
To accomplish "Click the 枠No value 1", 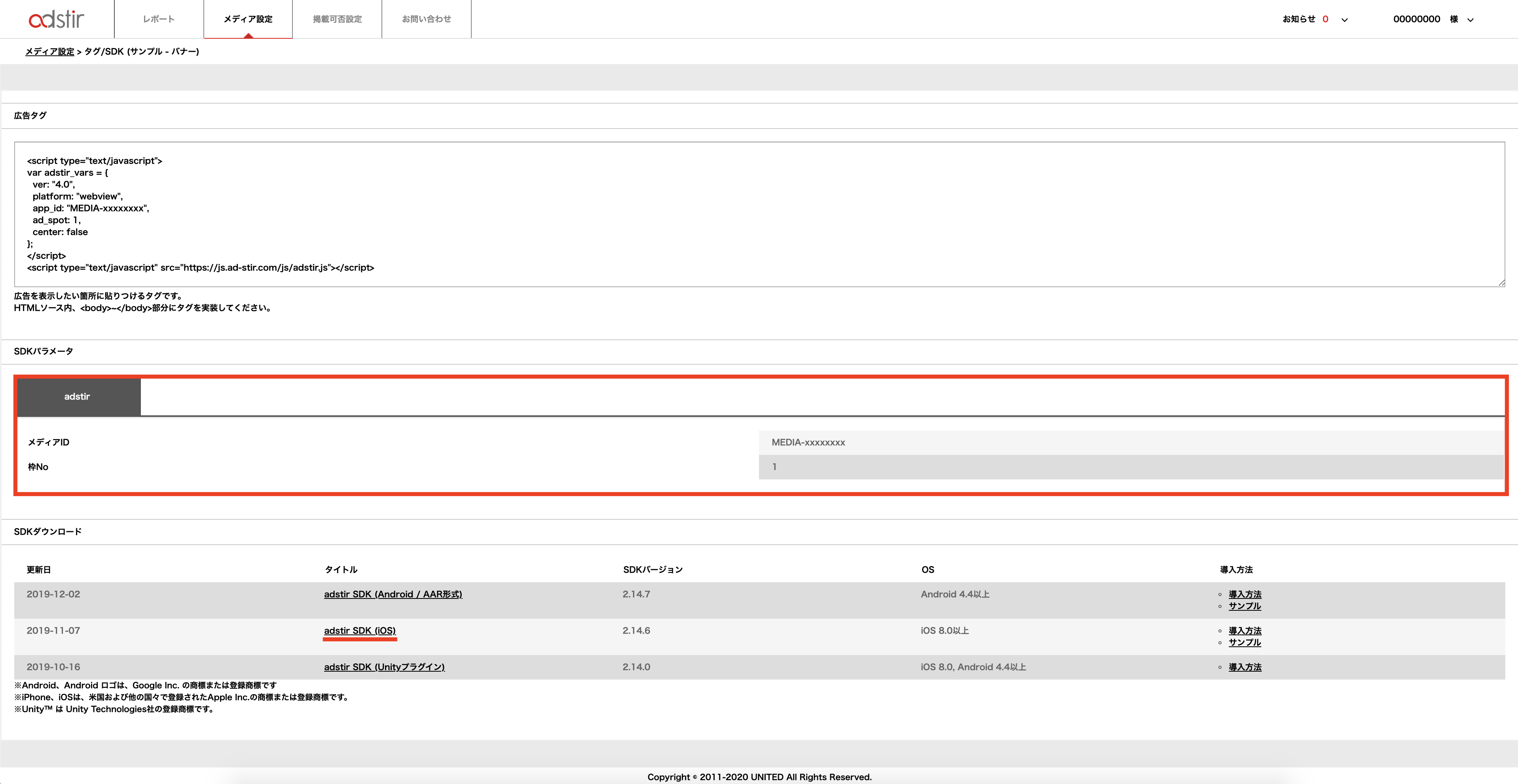I will coord(774,467).
